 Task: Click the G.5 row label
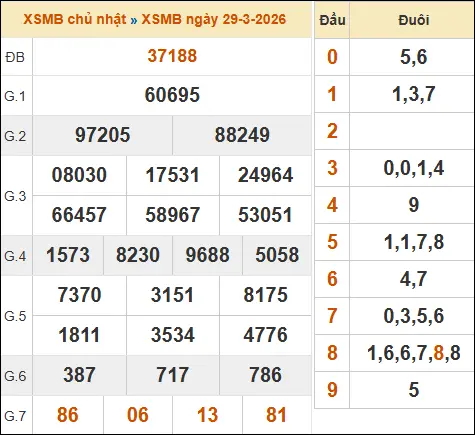(15, 316)
